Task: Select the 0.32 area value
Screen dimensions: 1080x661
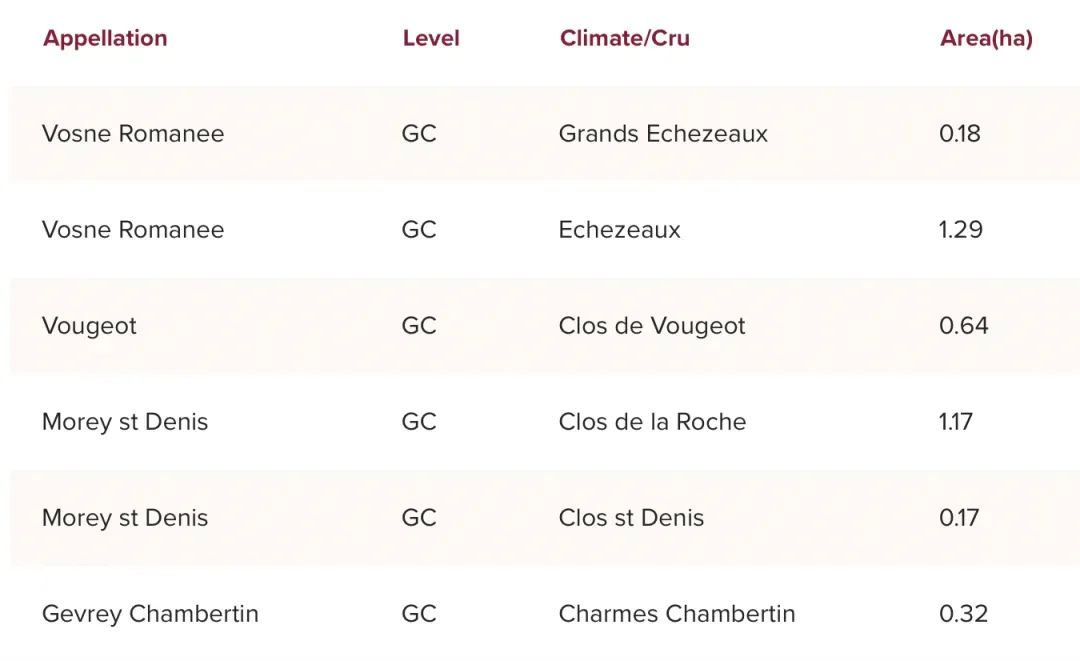Action: [x=964, y=614]
